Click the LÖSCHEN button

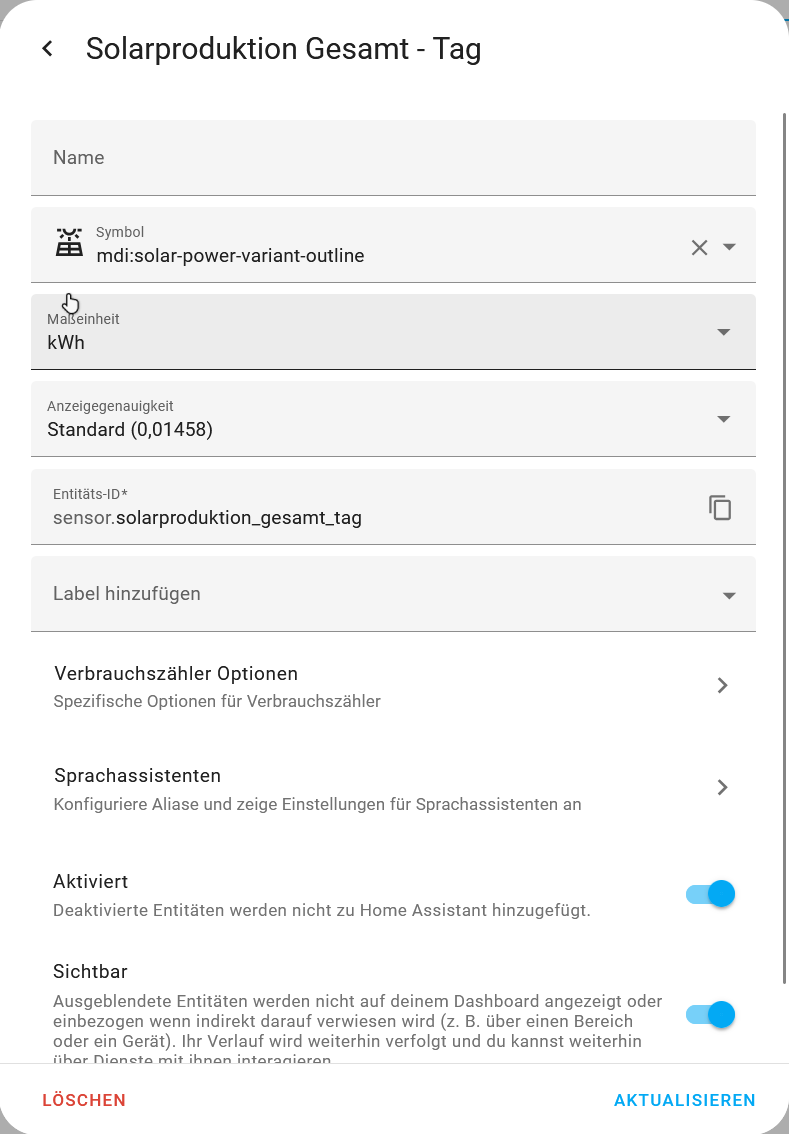84,1100
